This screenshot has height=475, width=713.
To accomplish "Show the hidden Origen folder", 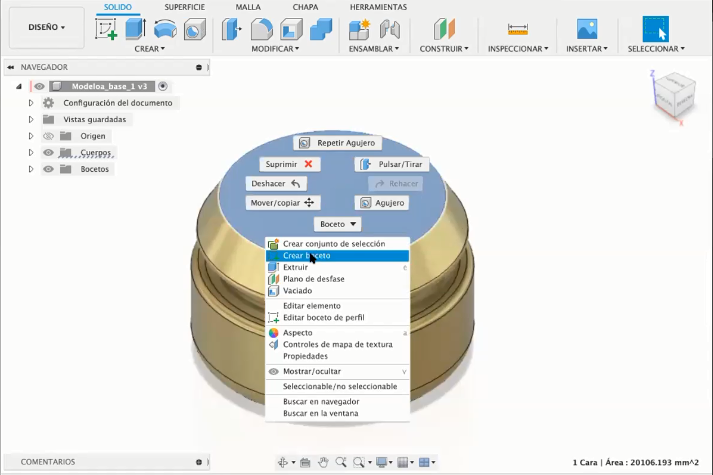I will click(48, 136).
